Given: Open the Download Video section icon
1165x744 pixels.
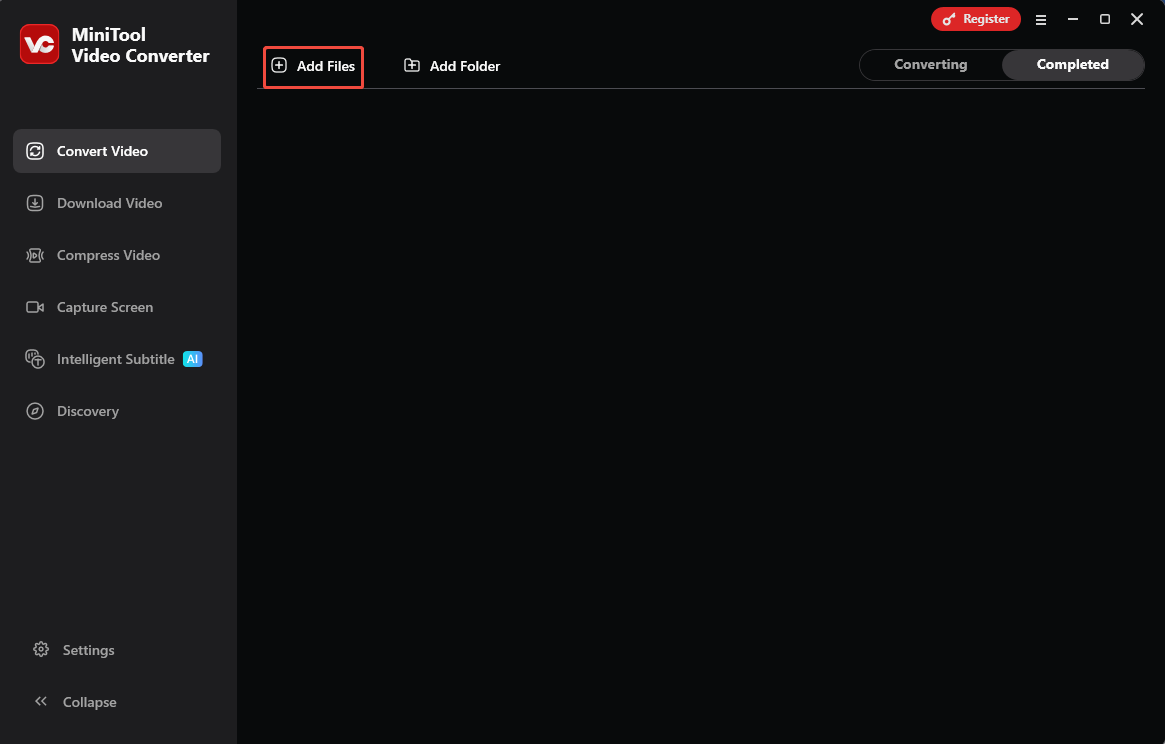Looking at the screenshot, I should 35,203.
